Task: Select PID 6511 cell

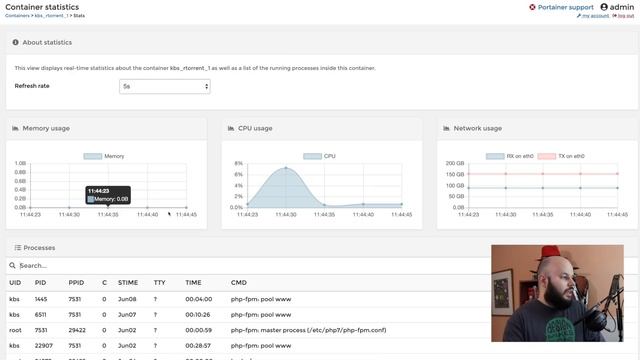Action: click(x=40, y=315)
